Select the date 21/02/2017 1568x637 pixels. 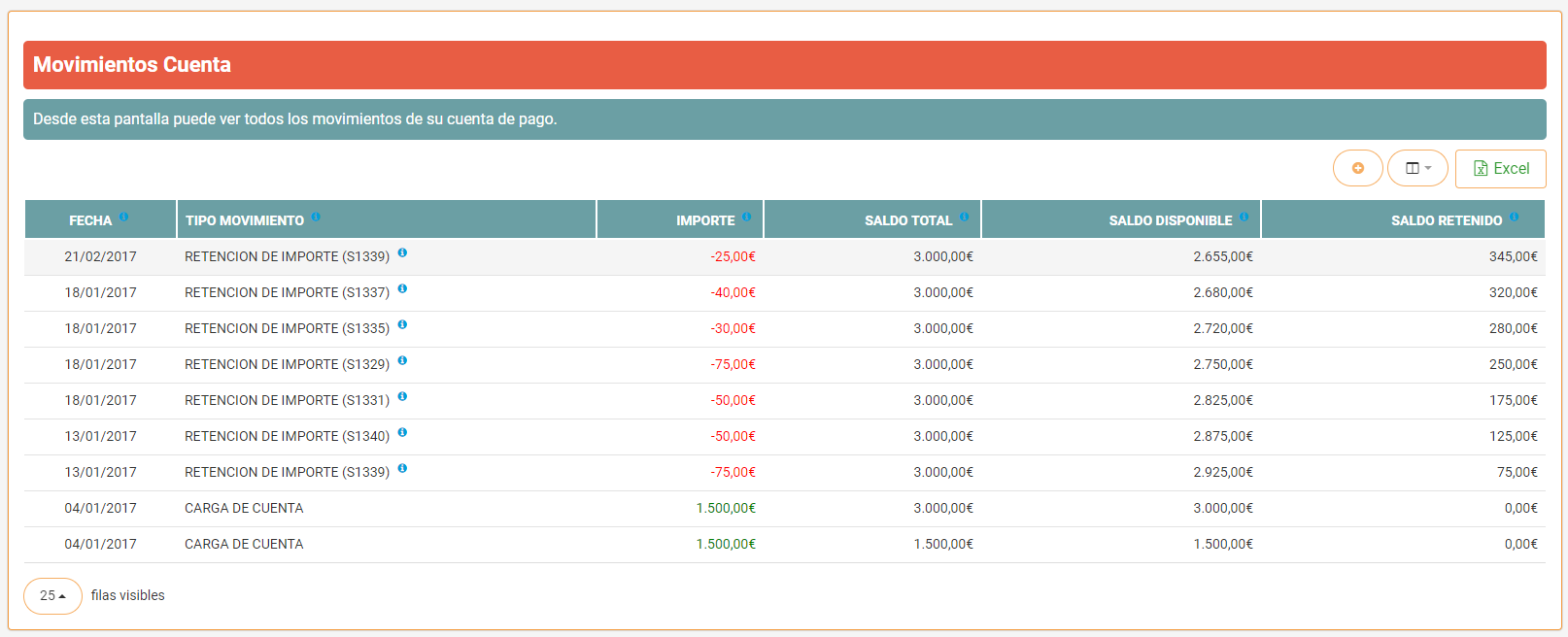coord(101,256)
